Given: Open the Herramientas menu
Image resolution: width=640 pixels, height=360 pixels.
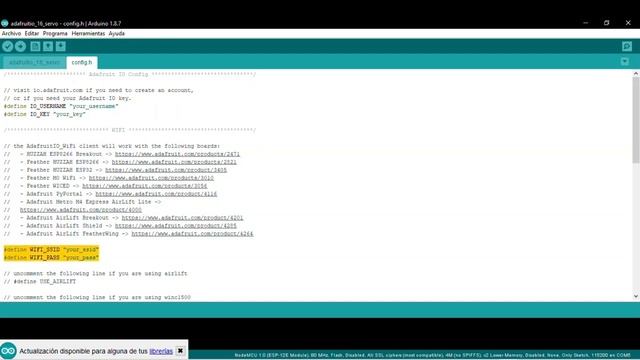Looking at the screenshot, I should (x=88, y=33).
